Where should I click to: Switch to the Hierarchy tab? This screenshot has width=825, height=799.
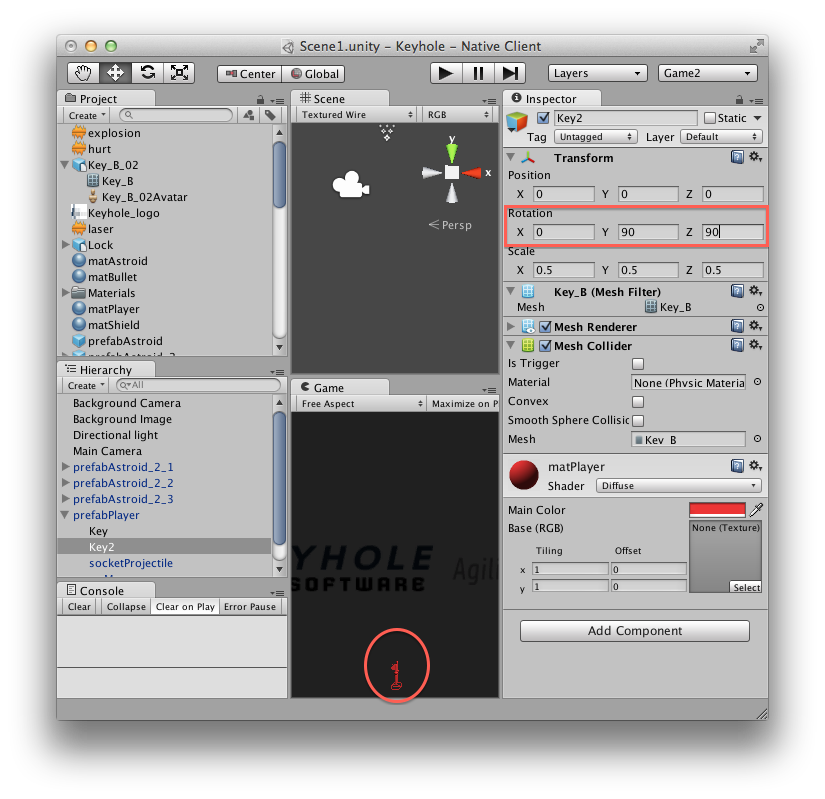pos(104,370)
